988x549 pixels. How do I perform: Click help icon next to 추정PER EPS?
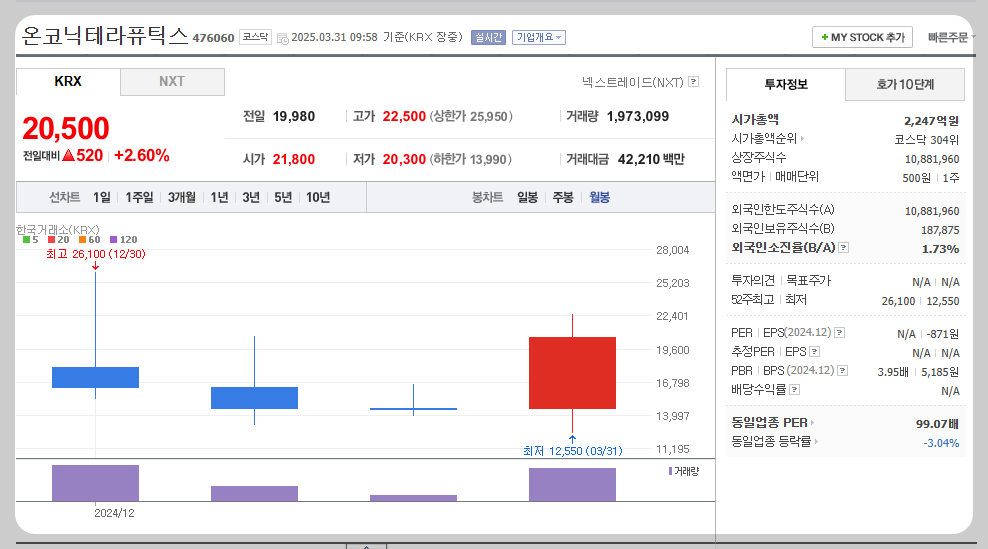click(x=815, y=352)
